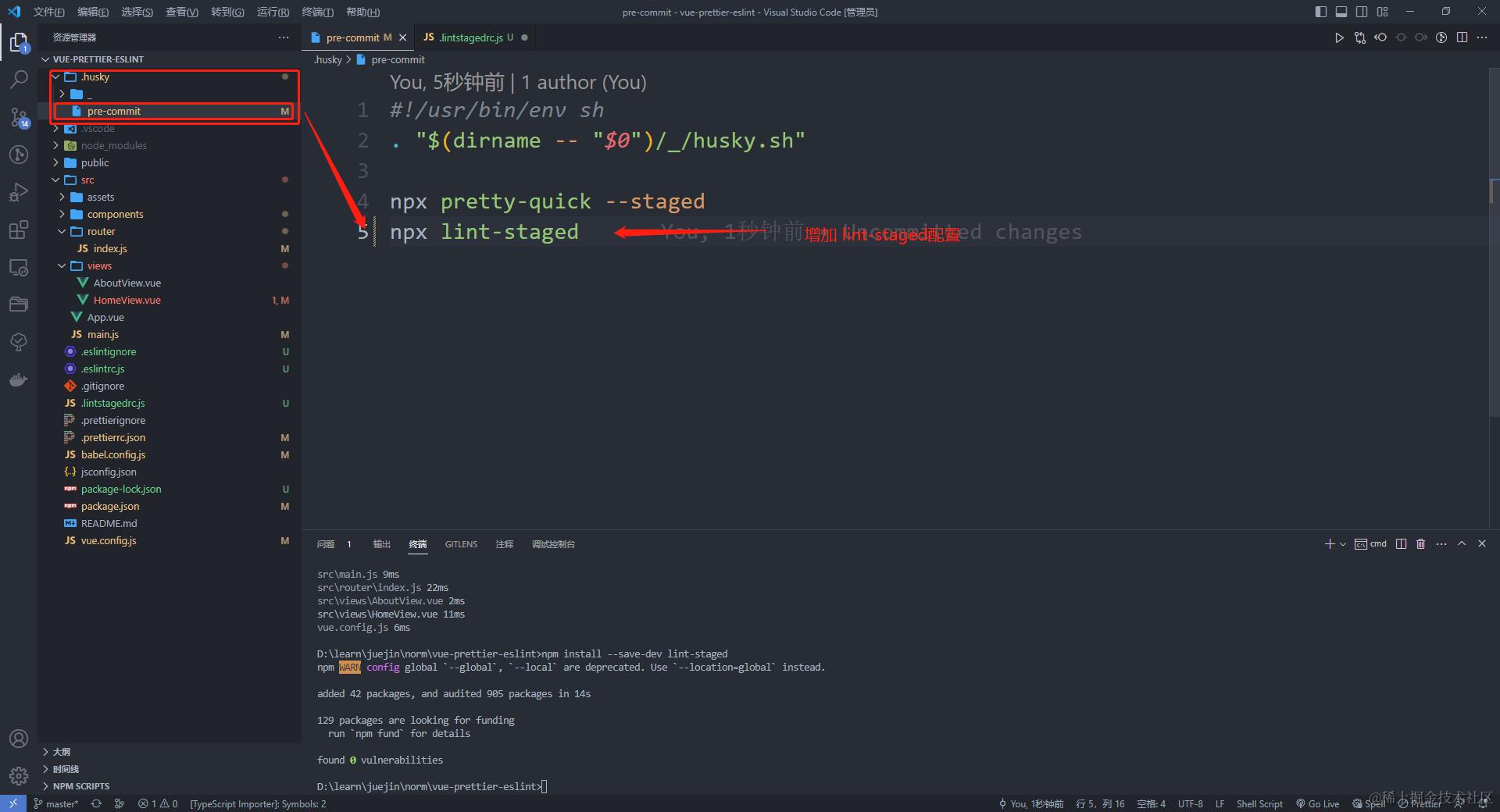Open terminal panel More Actions ellipsis
The image size is (1500, 812).
(1441, 544)
